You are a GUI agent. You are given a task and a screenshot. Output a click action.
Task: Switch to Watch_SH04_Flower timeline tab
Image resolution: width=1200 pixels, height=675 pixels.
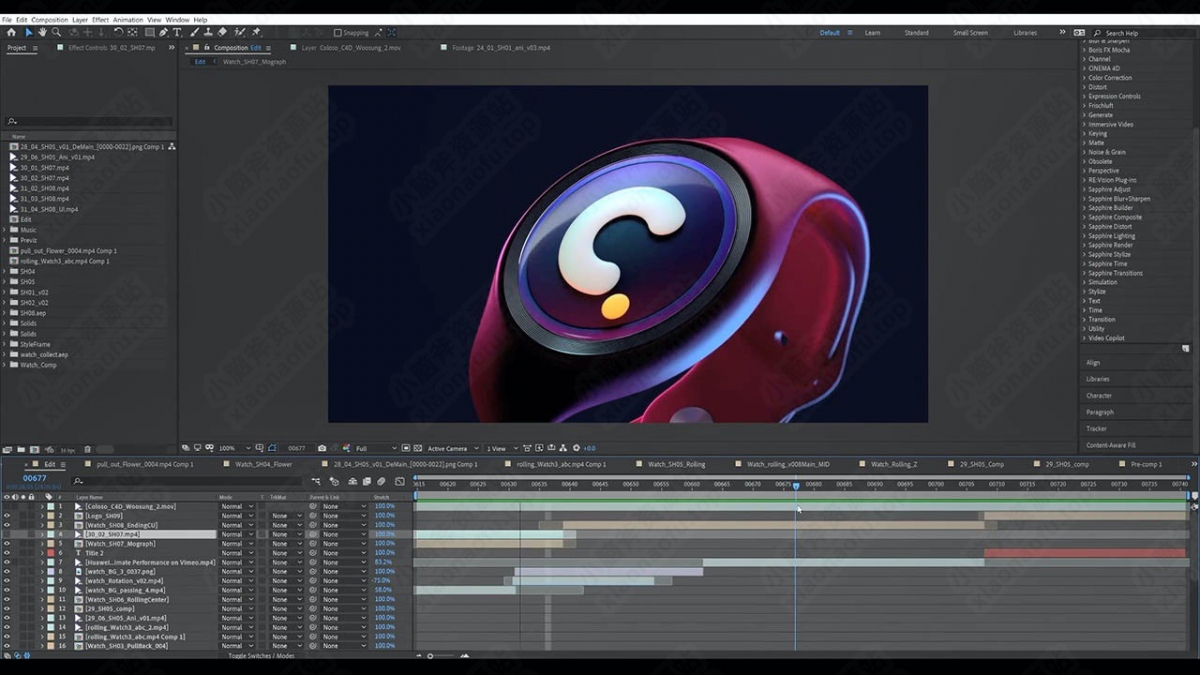point(263,464)
